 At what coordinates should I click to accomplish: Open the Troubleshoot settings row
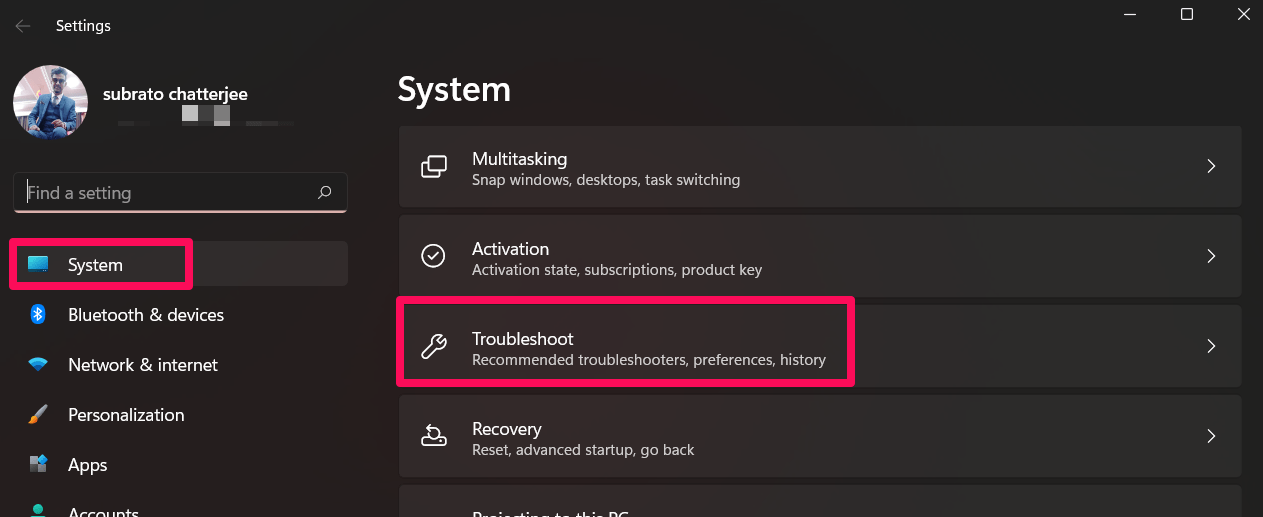tap(648, 347)
